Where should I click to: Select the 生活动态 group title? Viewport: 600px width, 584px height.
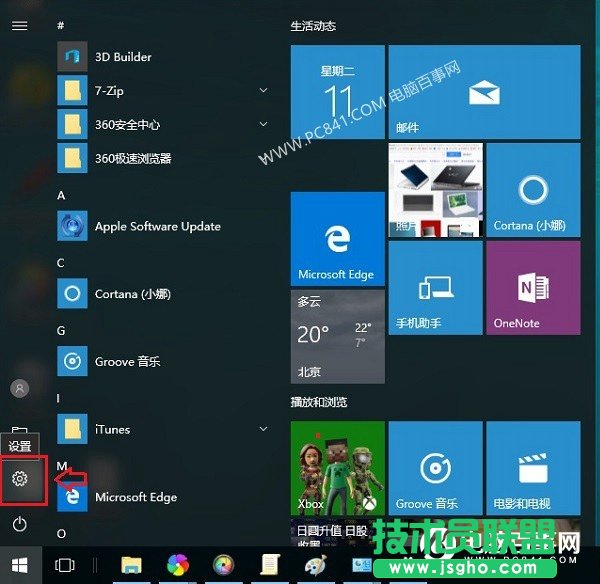point(313,26)
